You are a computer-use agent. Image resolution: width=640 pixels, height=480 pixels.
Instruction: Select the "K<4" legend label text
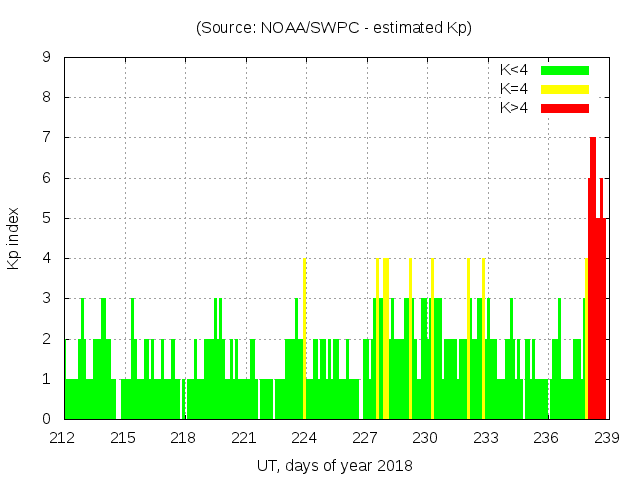pyautogui.click(x=514, y=70)
